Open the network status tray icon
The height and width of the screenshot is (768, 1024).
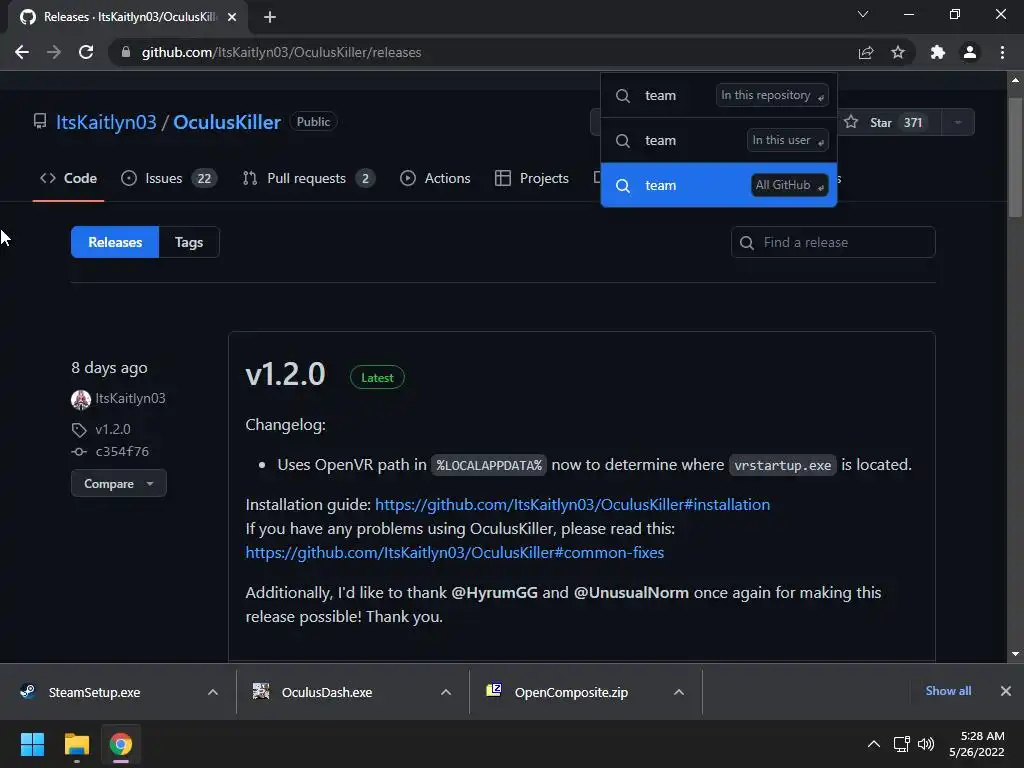coord(902,744)
